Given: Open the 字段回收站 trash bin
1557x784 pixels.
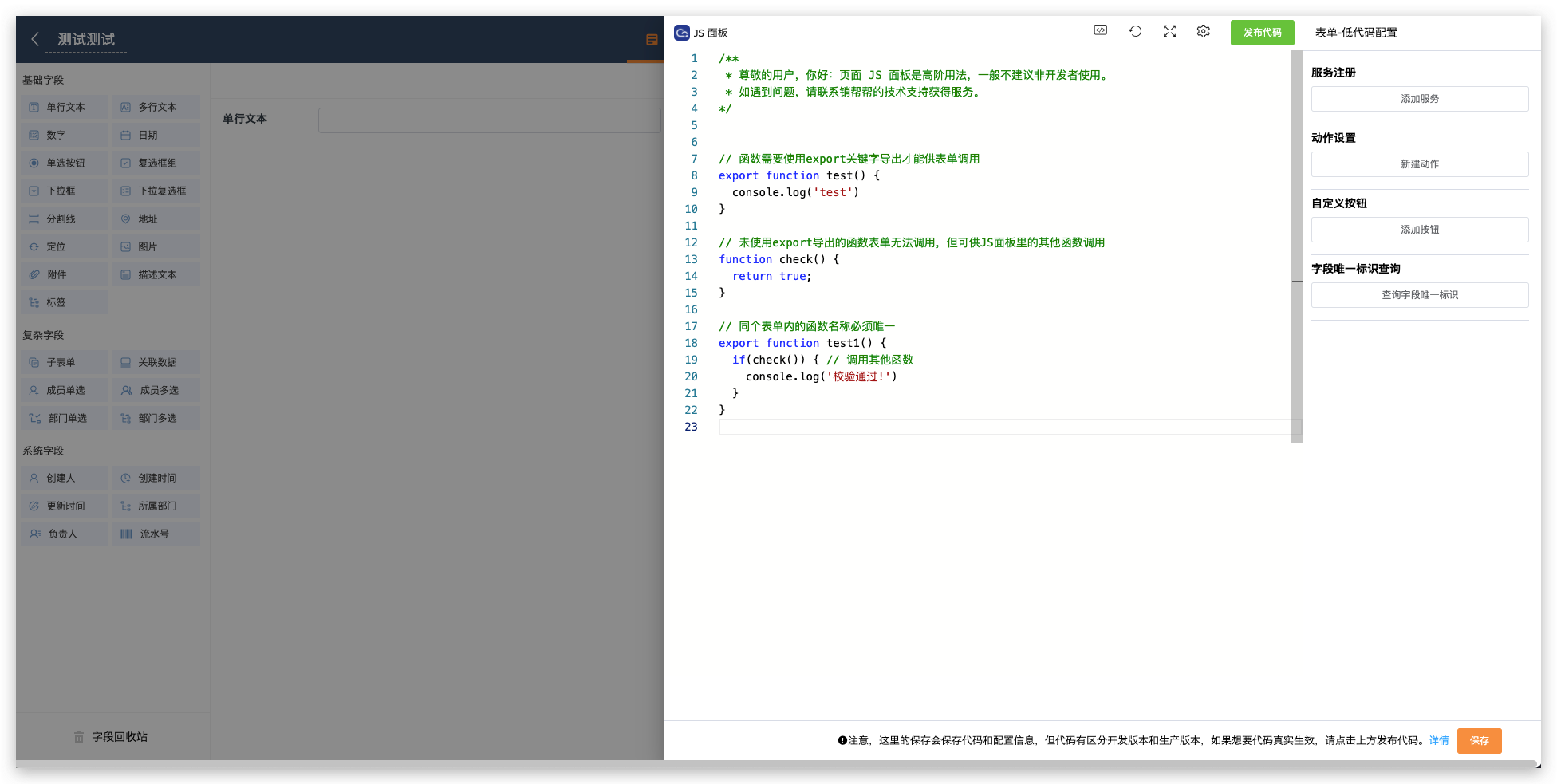Looking at the screenshot, I should click(x=111, y=737).
